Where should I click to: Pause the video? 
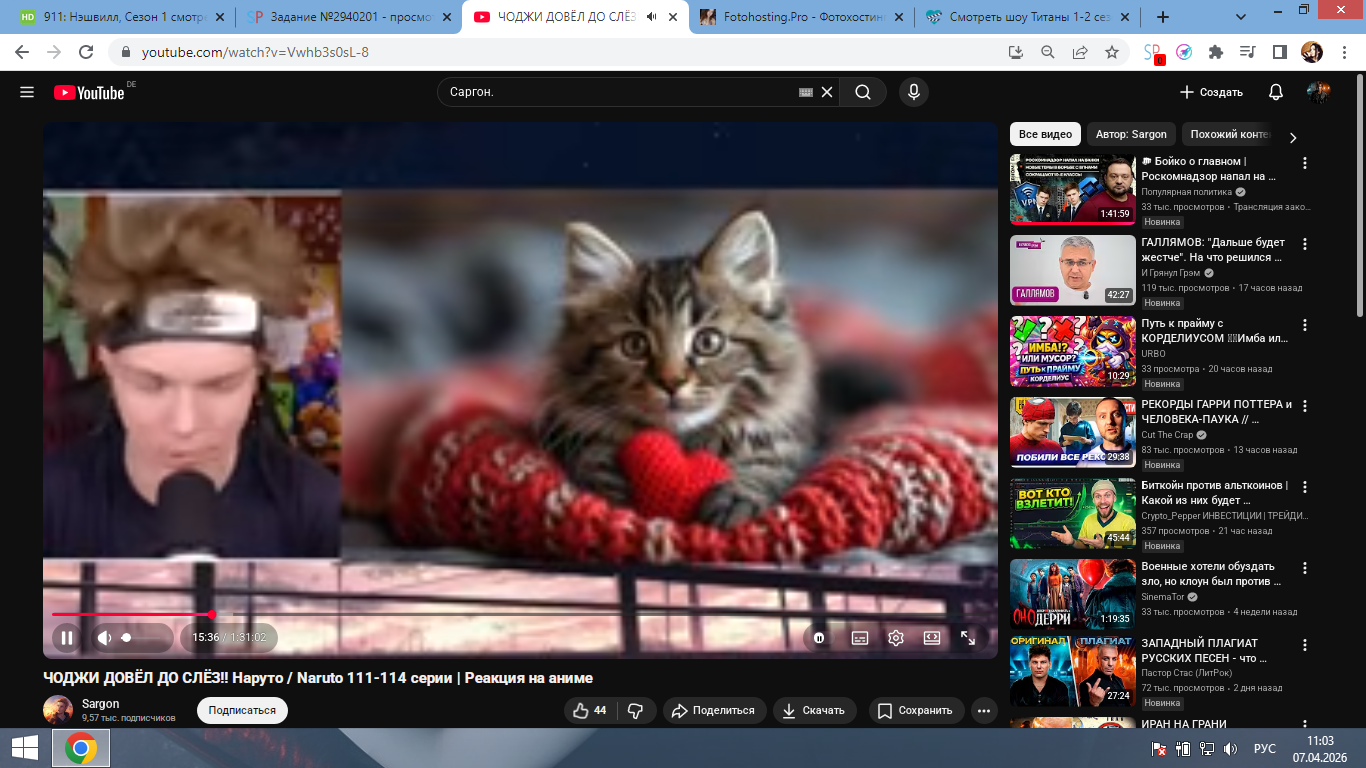tap(67, 637)
